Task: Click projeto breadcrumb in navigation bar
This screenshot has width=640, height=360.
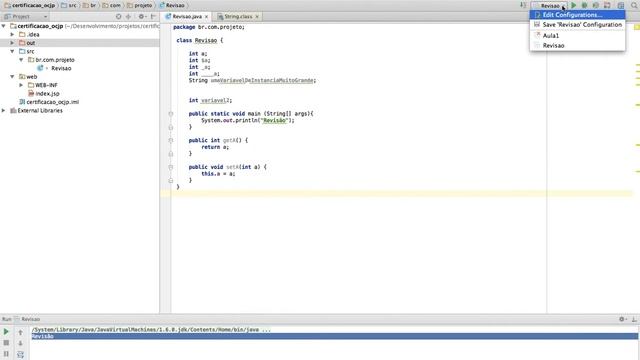Action: click(x=140, y=5)
